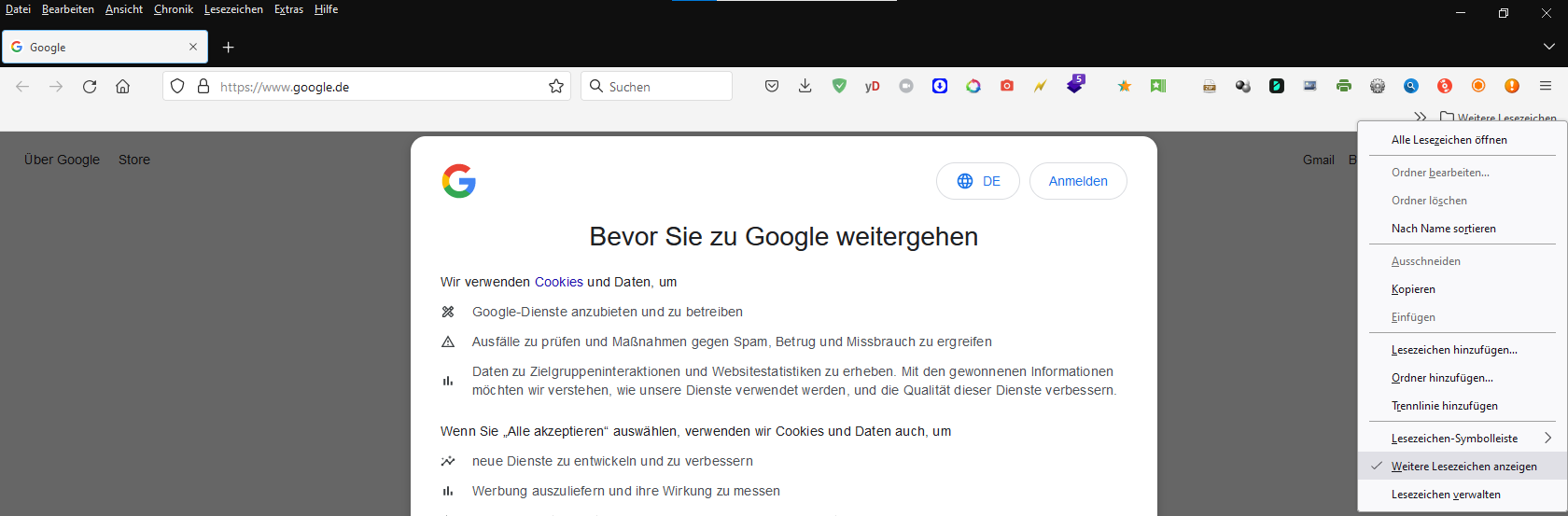Click the shield tracking protection icon
The height and width of the screenshot is (516, 1568).
[x=177, y=86]
